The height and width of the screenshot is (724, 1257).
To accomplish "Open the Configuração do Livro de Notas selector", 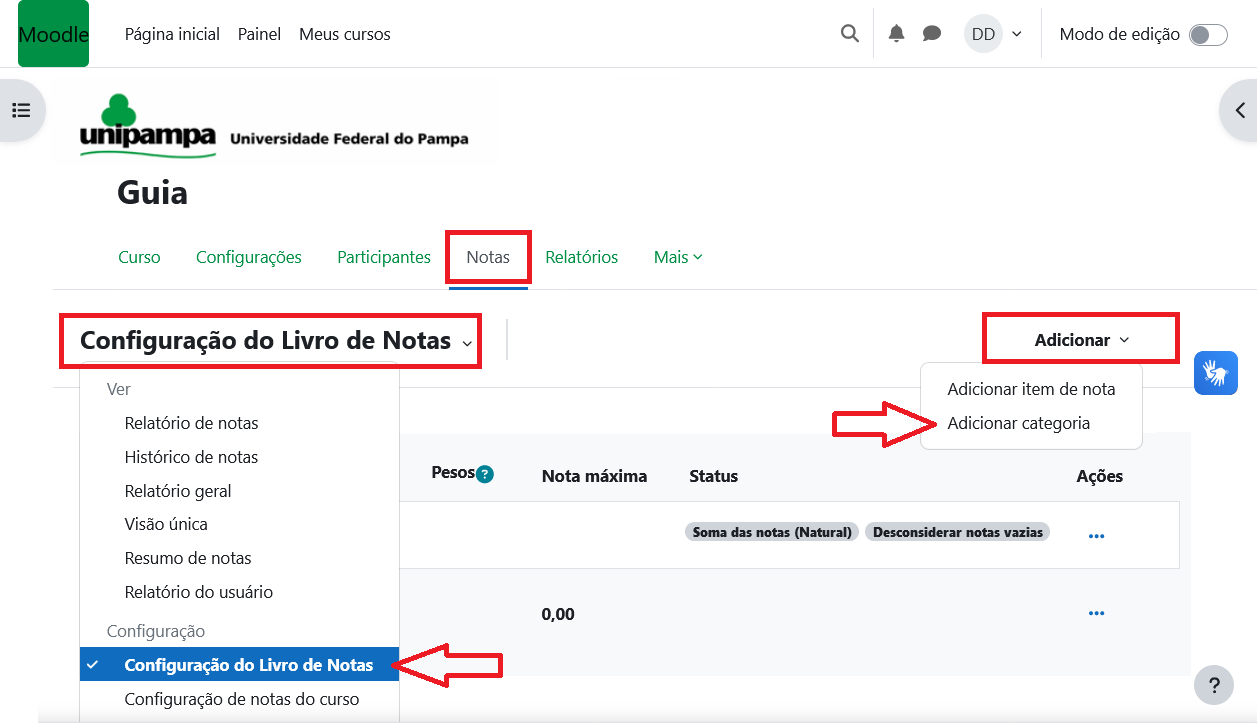I will coord(275,341).
